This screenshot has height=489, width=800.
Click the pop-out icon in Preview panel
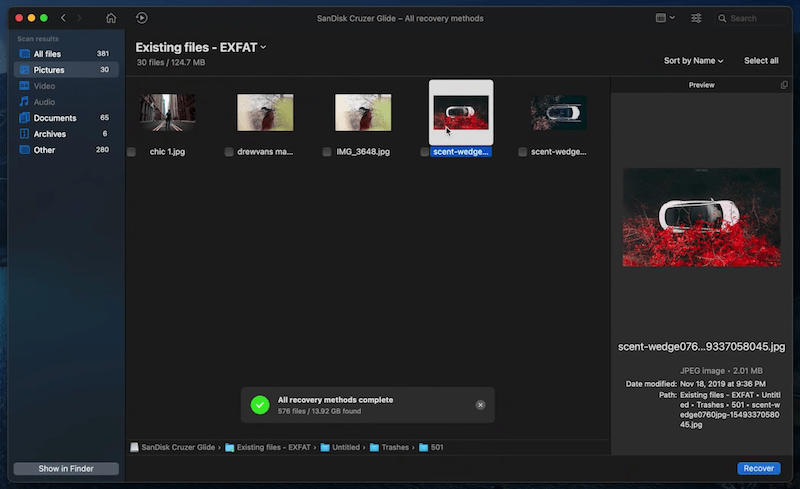784,85
